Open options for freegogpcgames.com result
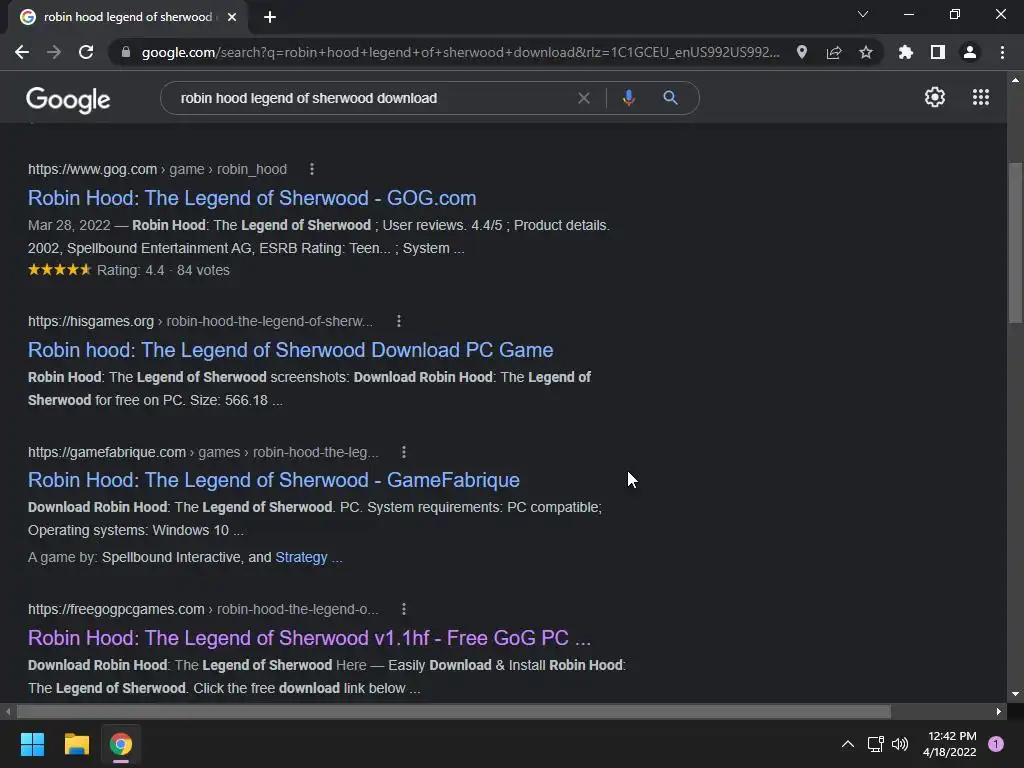Image resolution: width=1024 pixels, height=768 pixels. pyautogui.click(x=404, y=609)
